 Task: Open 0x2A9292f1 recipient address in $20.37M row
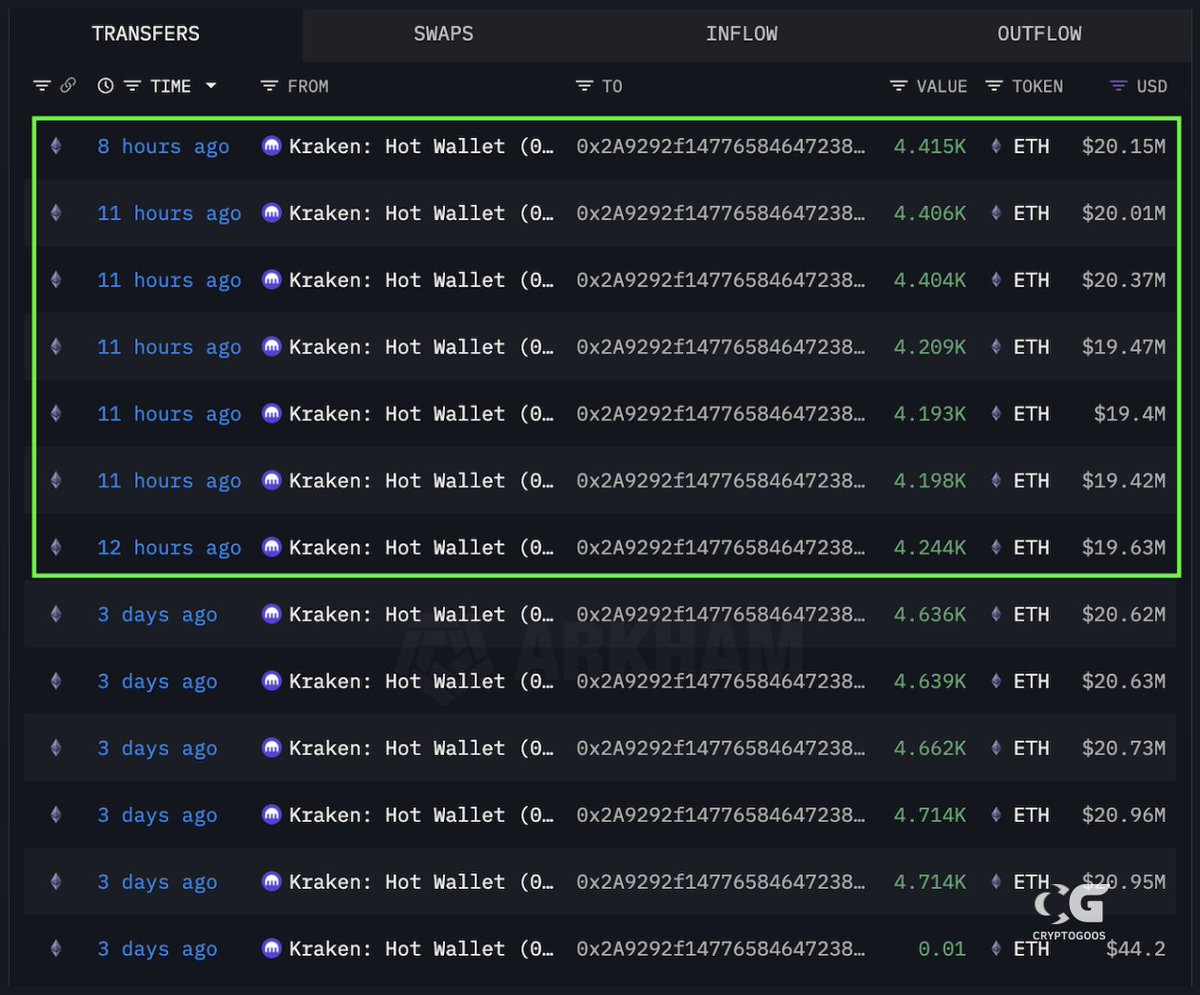coord(721,280)
